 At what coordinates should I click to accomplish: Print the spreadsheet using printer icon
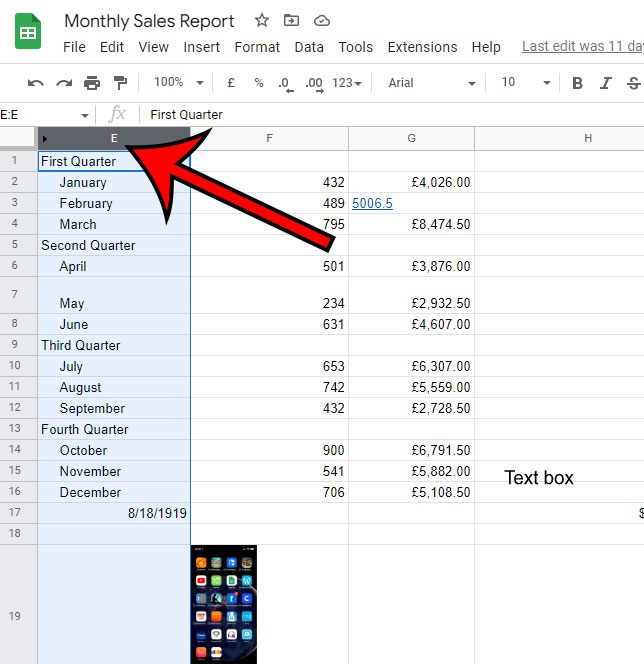coord(92,83)
